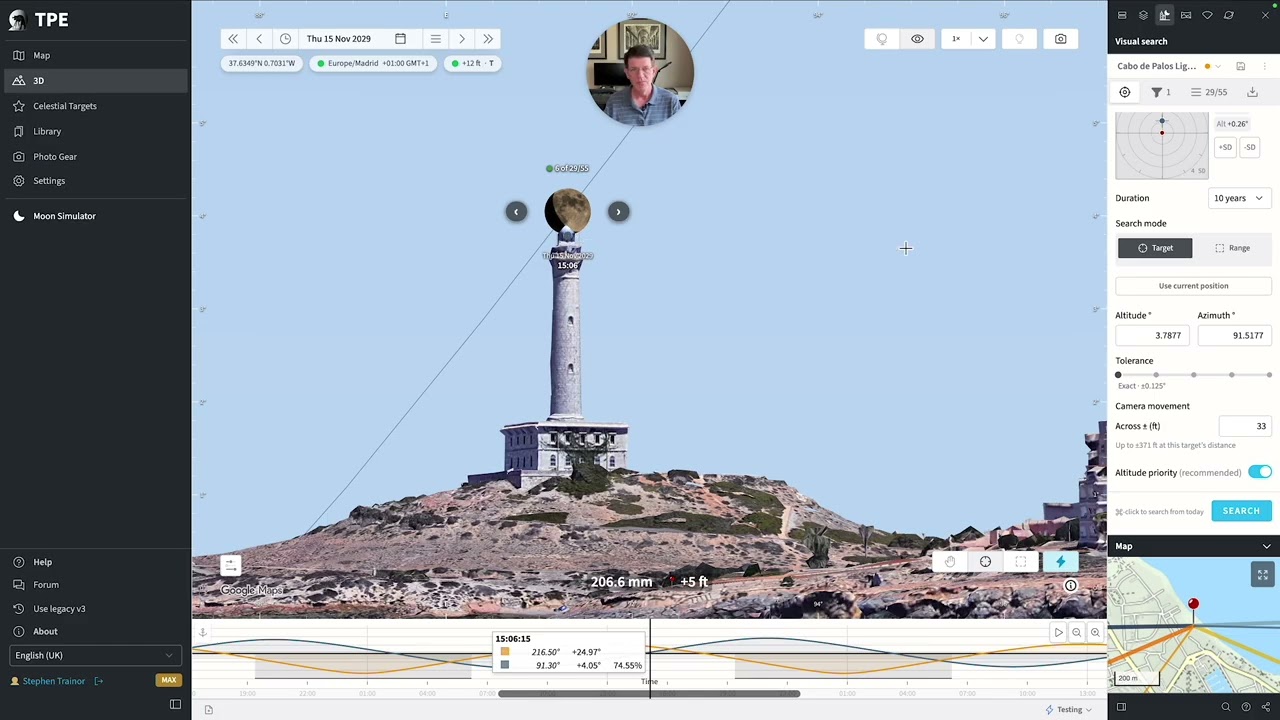Screen dimensions: 1280x720
Task: Toggle Altitude priority switch
Action: coord(1259,472)
